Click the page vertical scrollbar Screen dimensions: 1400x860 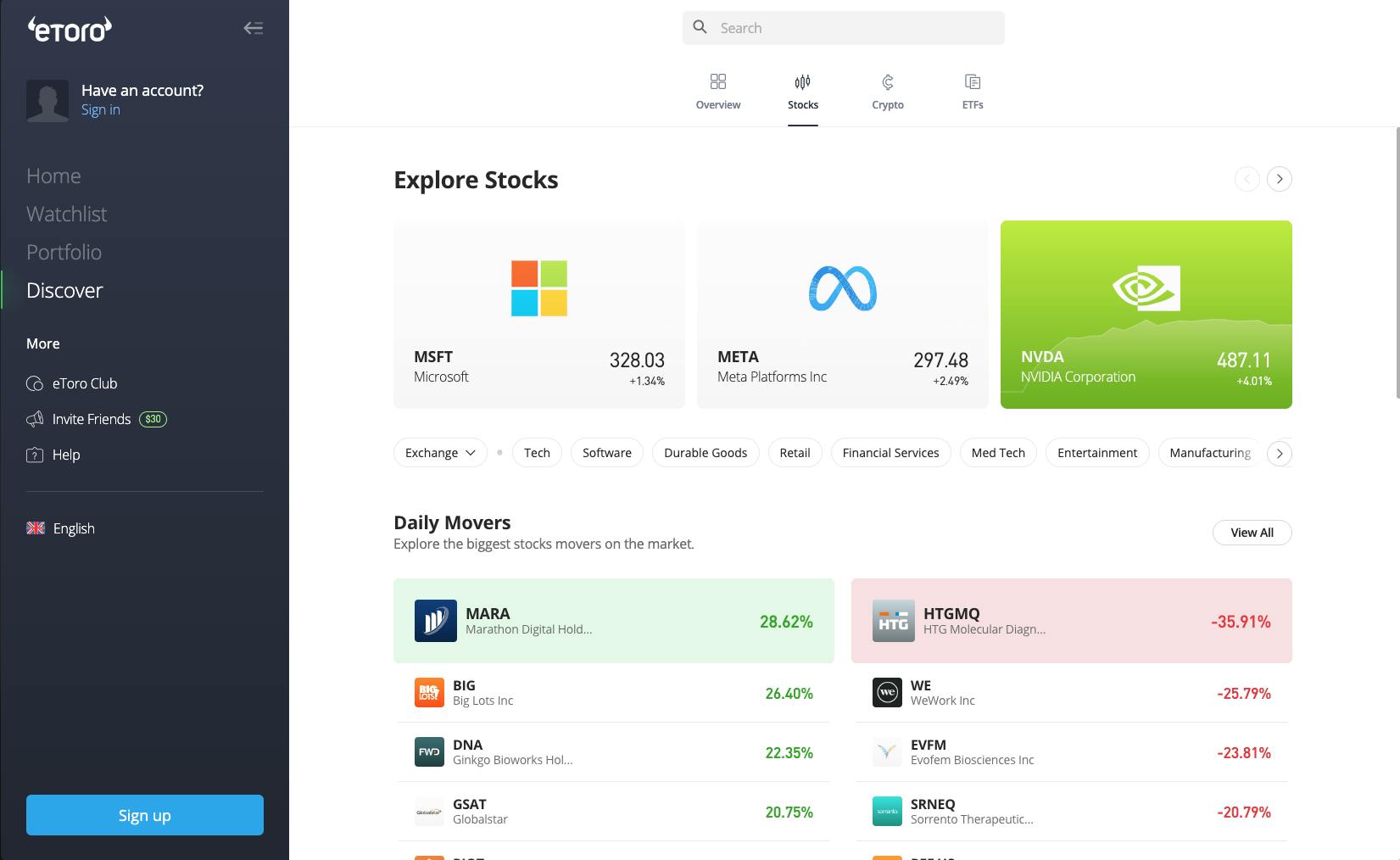[x=1397, y=262]
